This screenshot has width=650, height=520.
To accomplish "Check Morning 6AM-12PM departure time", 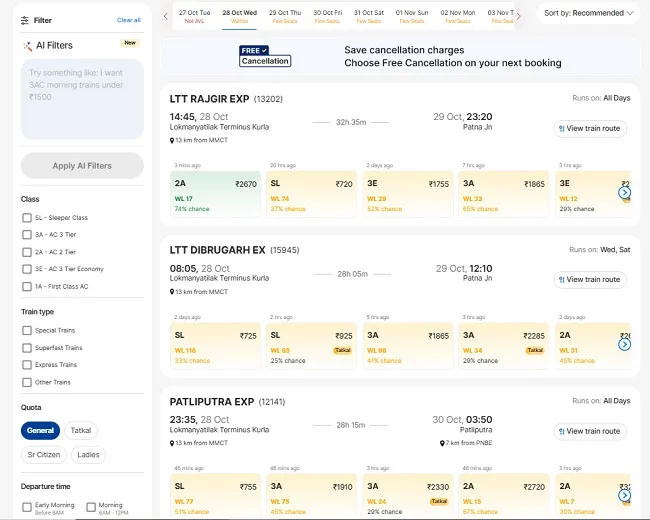I will pos(91,507).
